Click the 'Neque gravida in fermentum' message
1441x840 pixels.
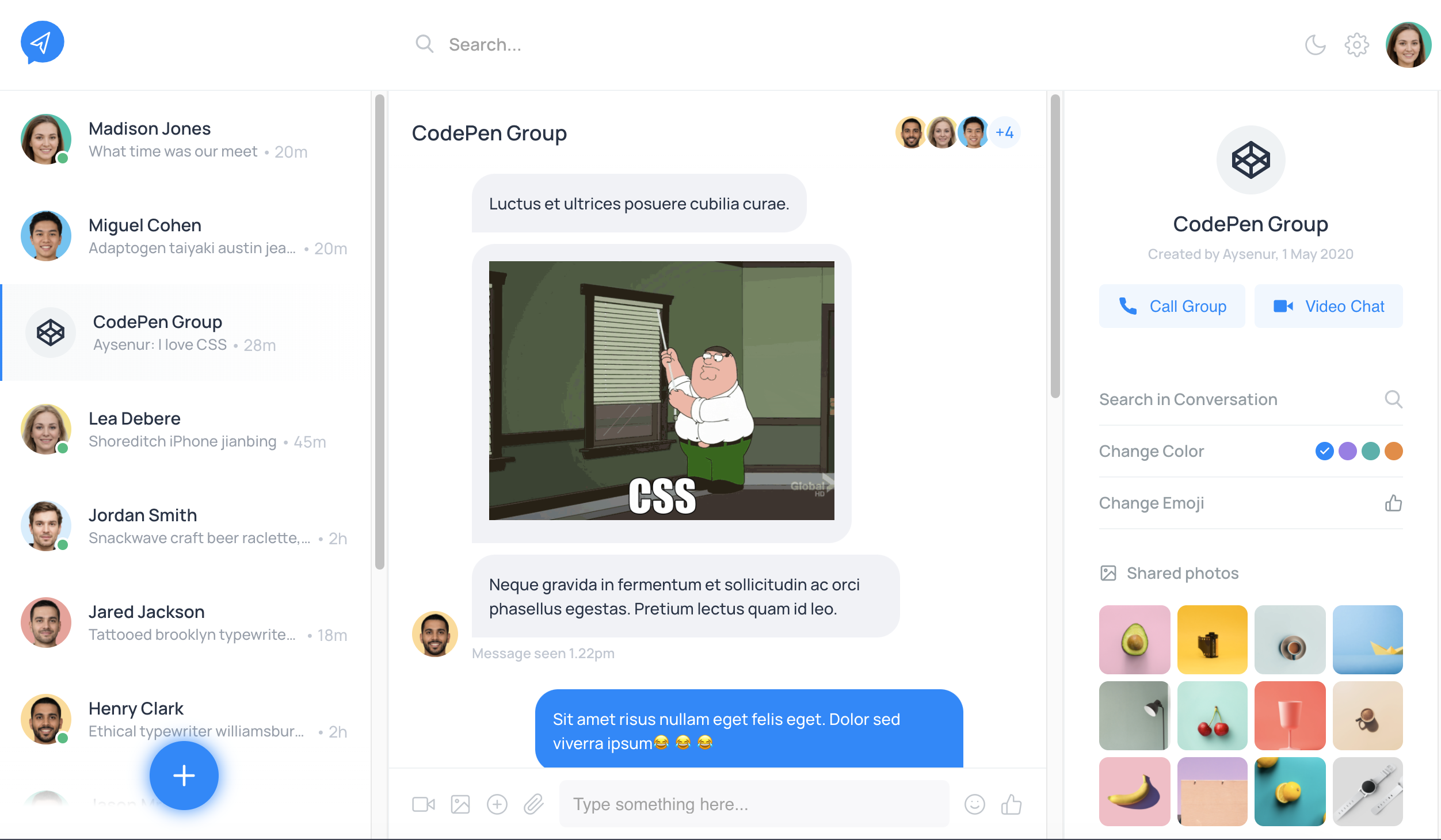click(685, 596)
